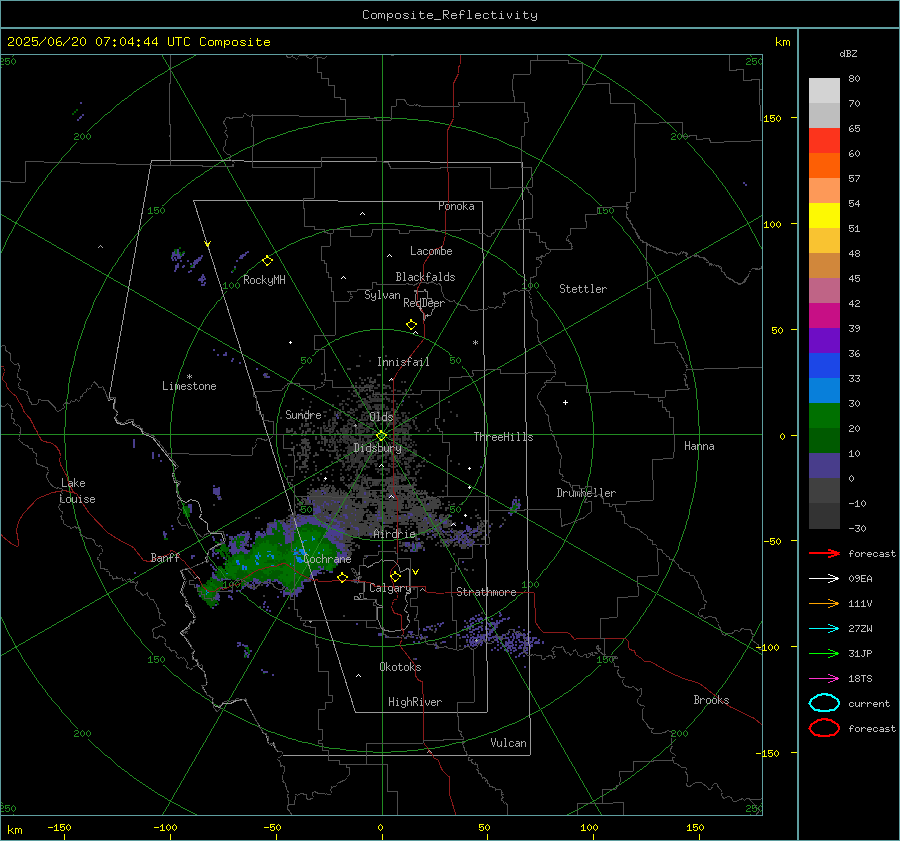Select the magenta swatch between 39 and 42
The image size is (900, 841).
[x=824, y=315]
